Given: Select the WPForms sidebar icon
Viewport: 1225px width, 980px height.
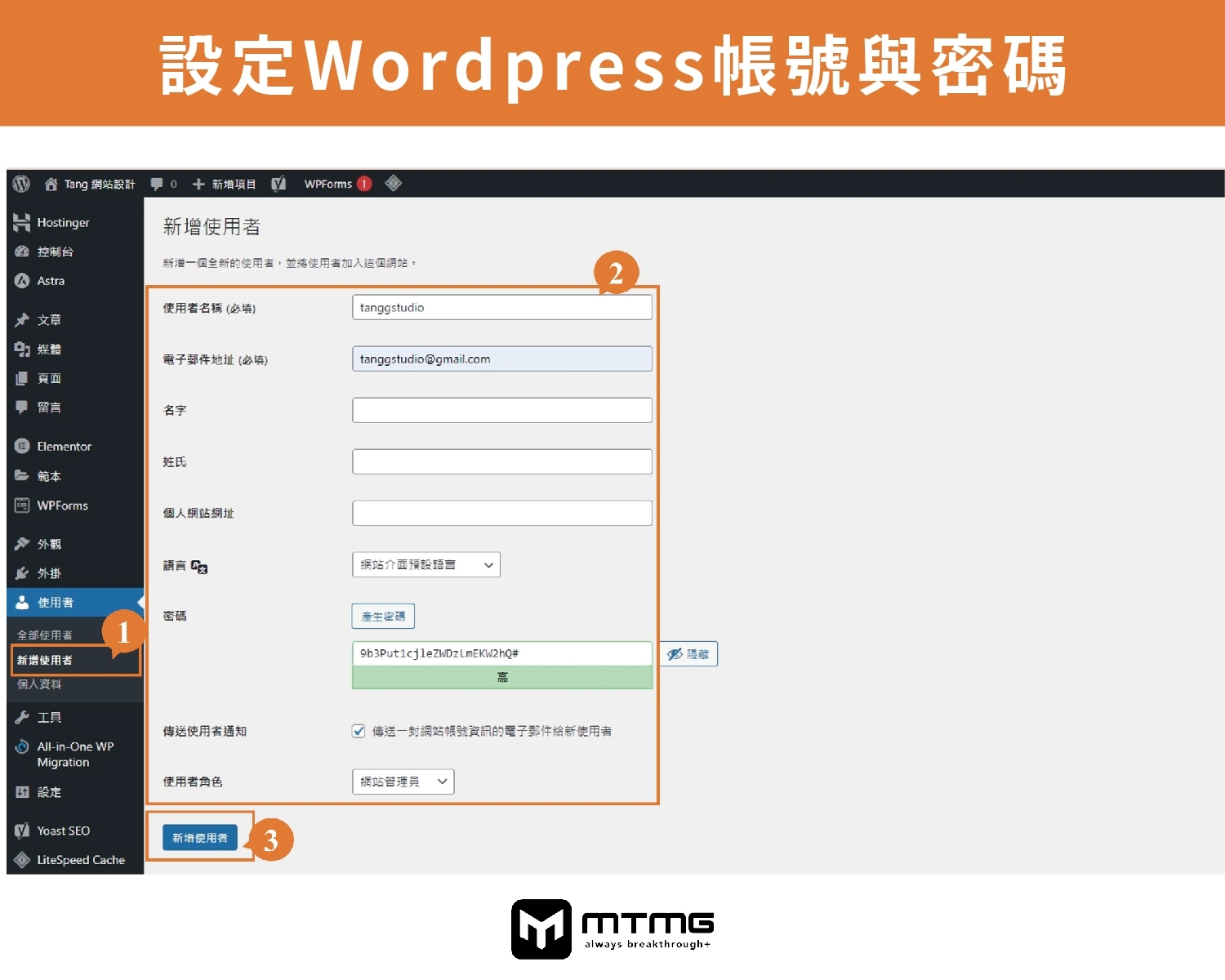Looking at the screenshot, I should [x=22, y=505].
